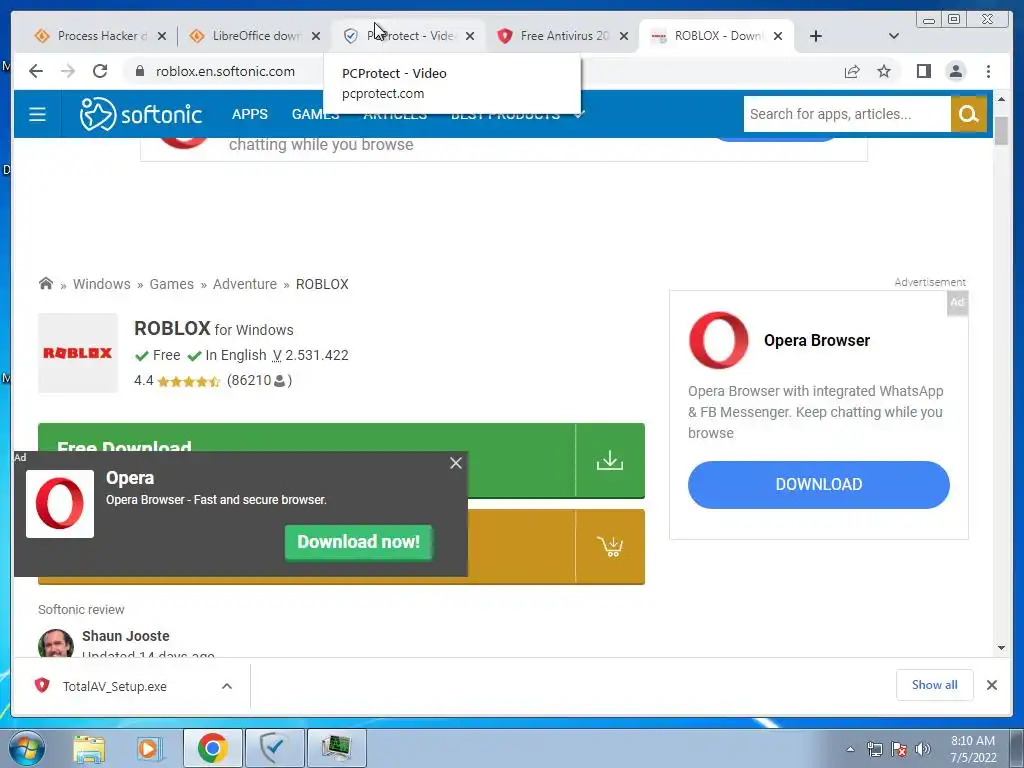Image resolution: width=1024 pixels, height=768 pixels.
Task: Expand TotalAV_Setup.exe download options chevron
Action: click(227, 686)
